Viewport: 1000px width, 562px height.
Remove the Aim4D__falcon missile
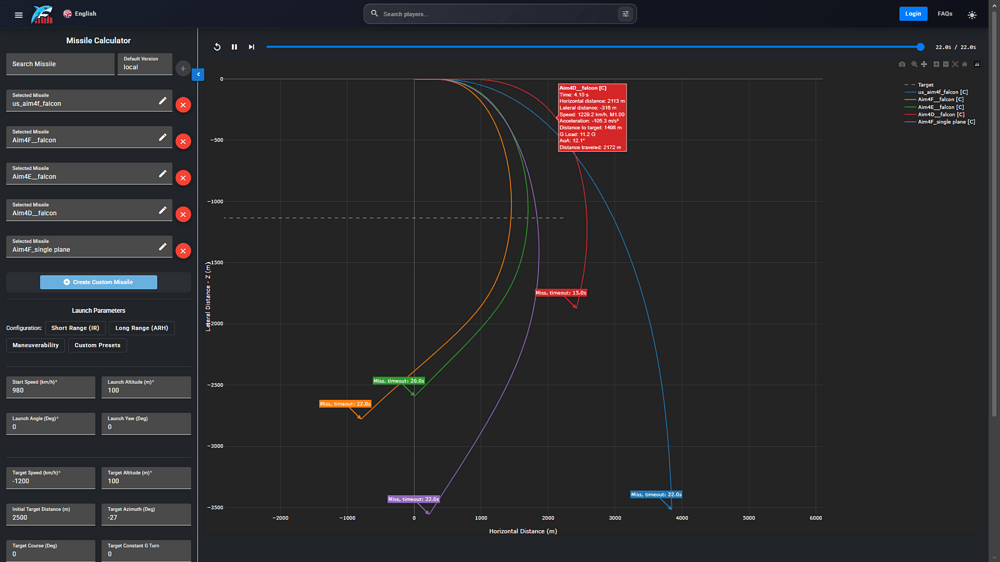click(183, 214)
